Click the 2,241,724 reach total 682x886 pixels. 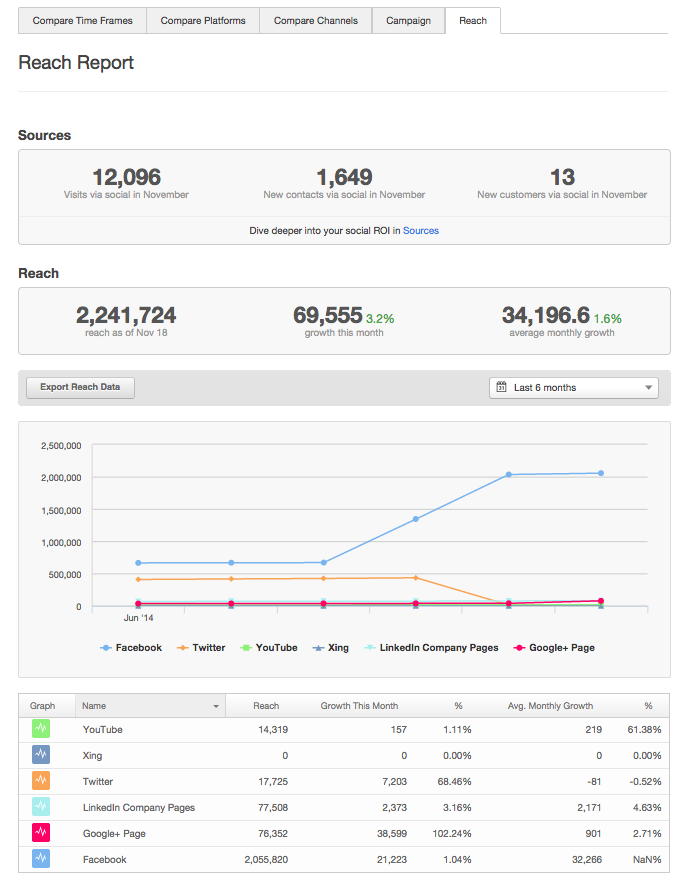click(x=126, y=315)
